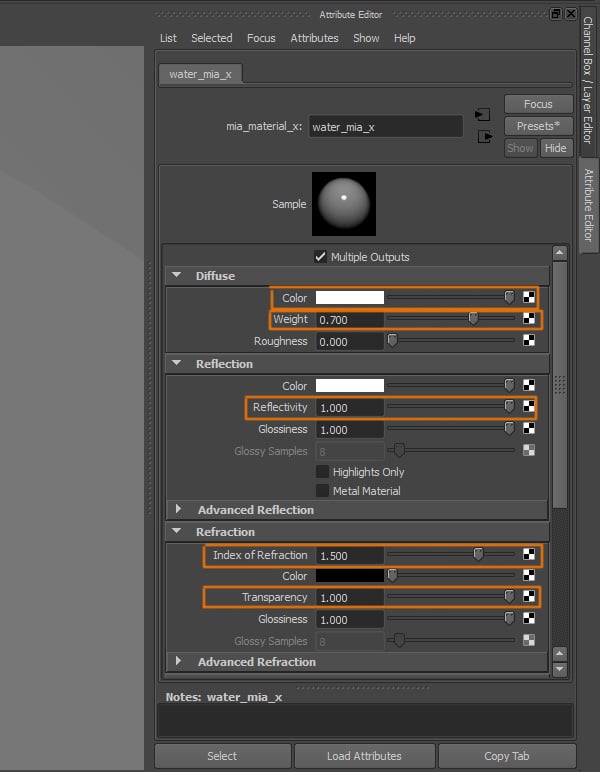Image resolution: width=600 pixels, height=772 pixels.
Task: Open the Attributes menu
Action: click(314, 38)
